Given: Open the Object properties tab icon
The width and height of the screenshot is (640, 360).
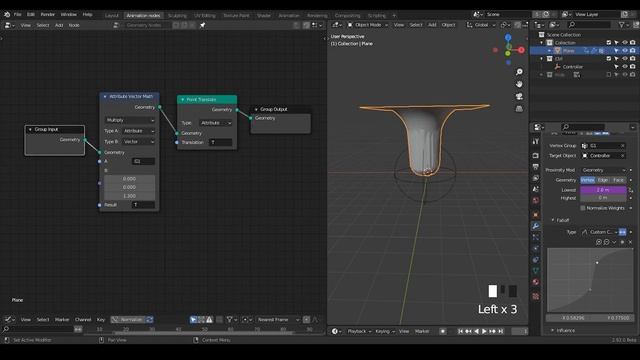Looking at the screenshot, I should (536, 215).
